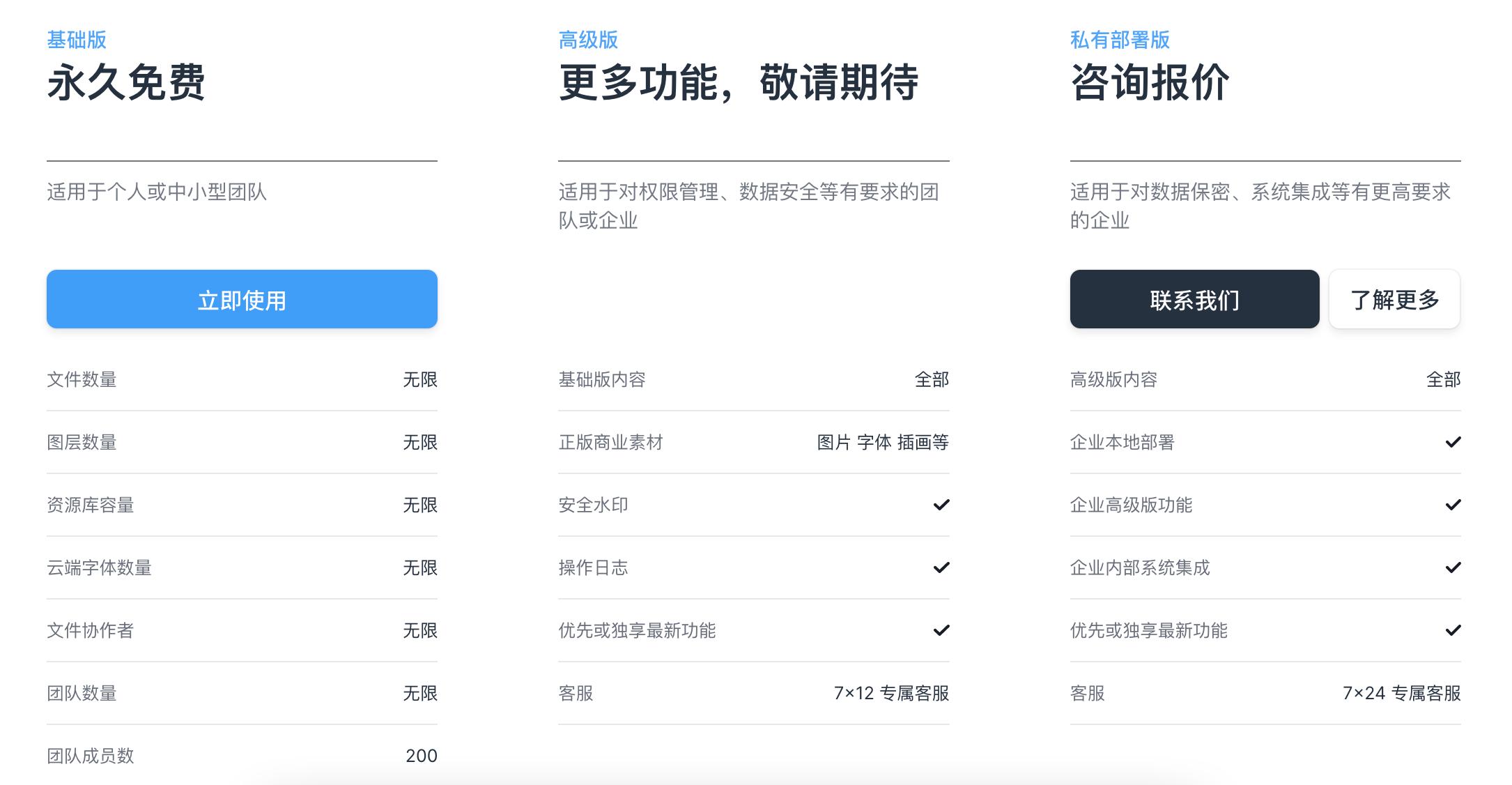1512x785 pixels.
Task: Click the checkmark beside 企业本地部署
Action: tap(1453, 442)
